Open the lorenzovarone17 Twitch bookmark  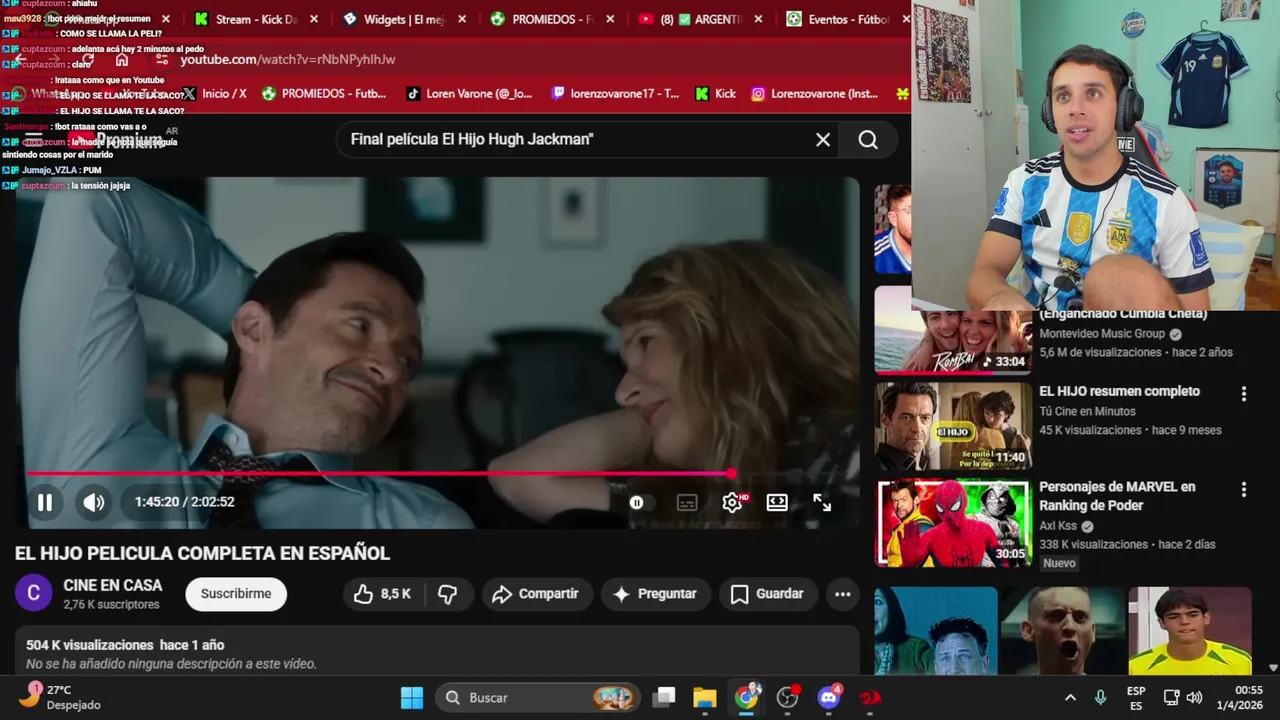(614, 94)
